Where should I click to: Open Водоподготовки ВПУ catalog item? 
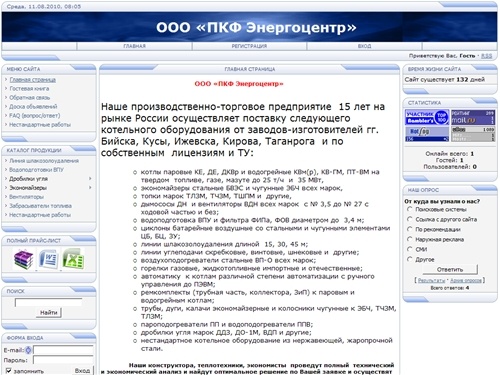[x=36, y=170]
